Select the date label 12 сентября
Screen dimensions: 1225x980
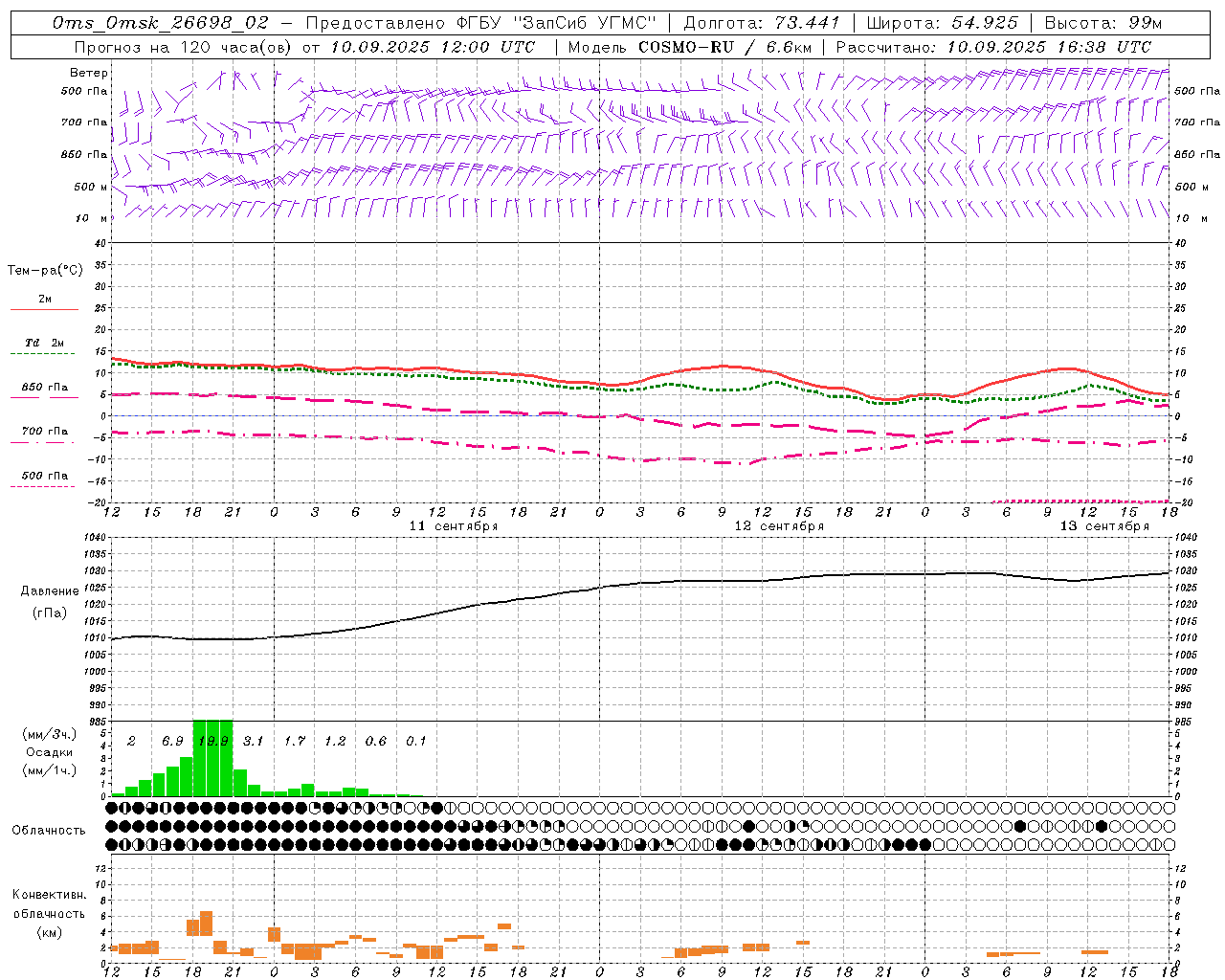(779, 526)
